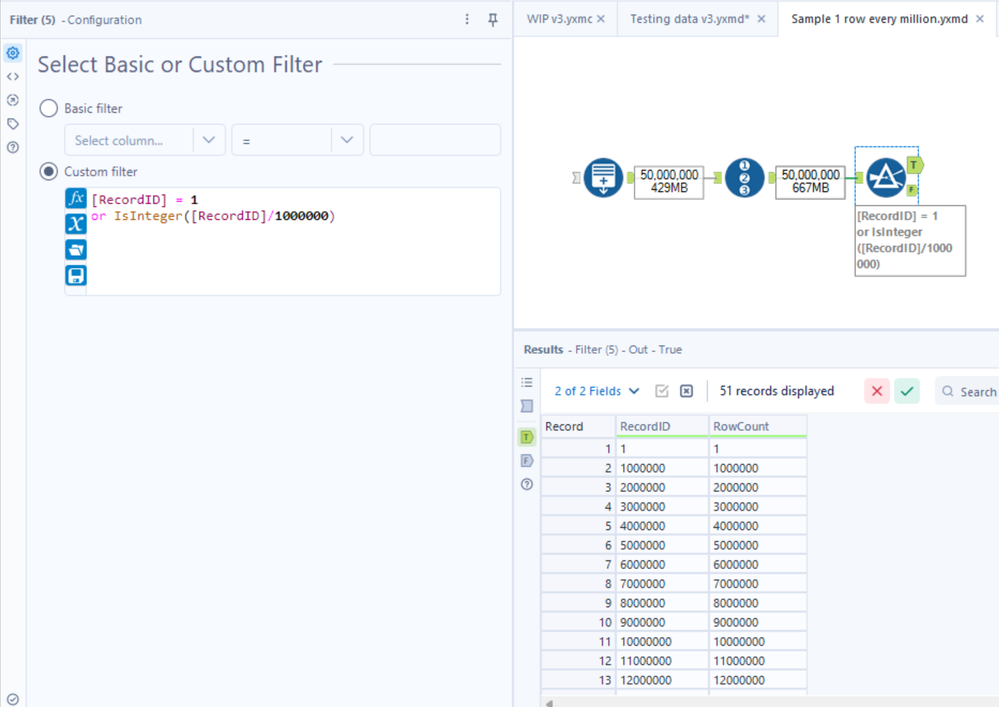Click the select all fields check icon
The width and height of the screenshot is (999, 707).
[662, 391]
